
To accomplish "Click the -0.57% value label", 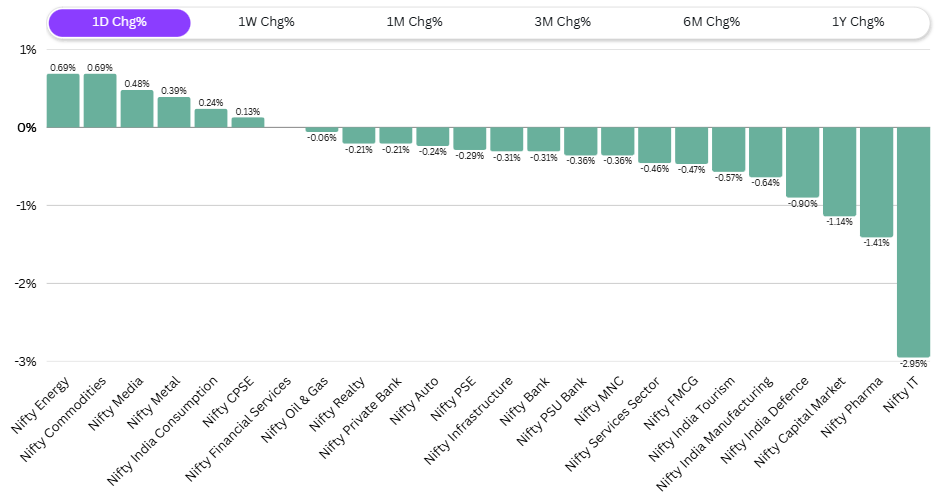I will (729, 178).
